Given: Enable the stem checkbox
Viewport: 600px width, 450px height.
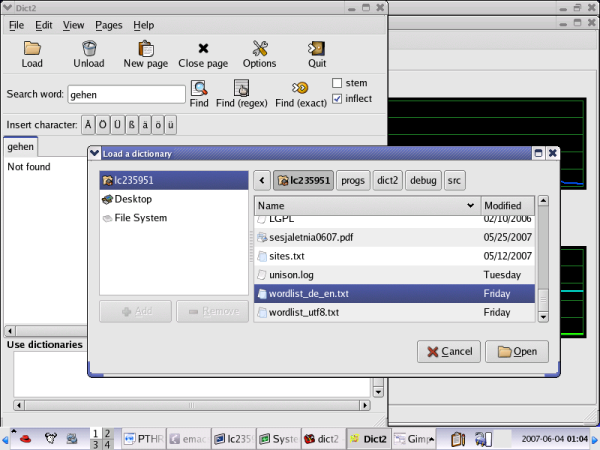Looking at the screenshot, I should (x=337, y=83).
